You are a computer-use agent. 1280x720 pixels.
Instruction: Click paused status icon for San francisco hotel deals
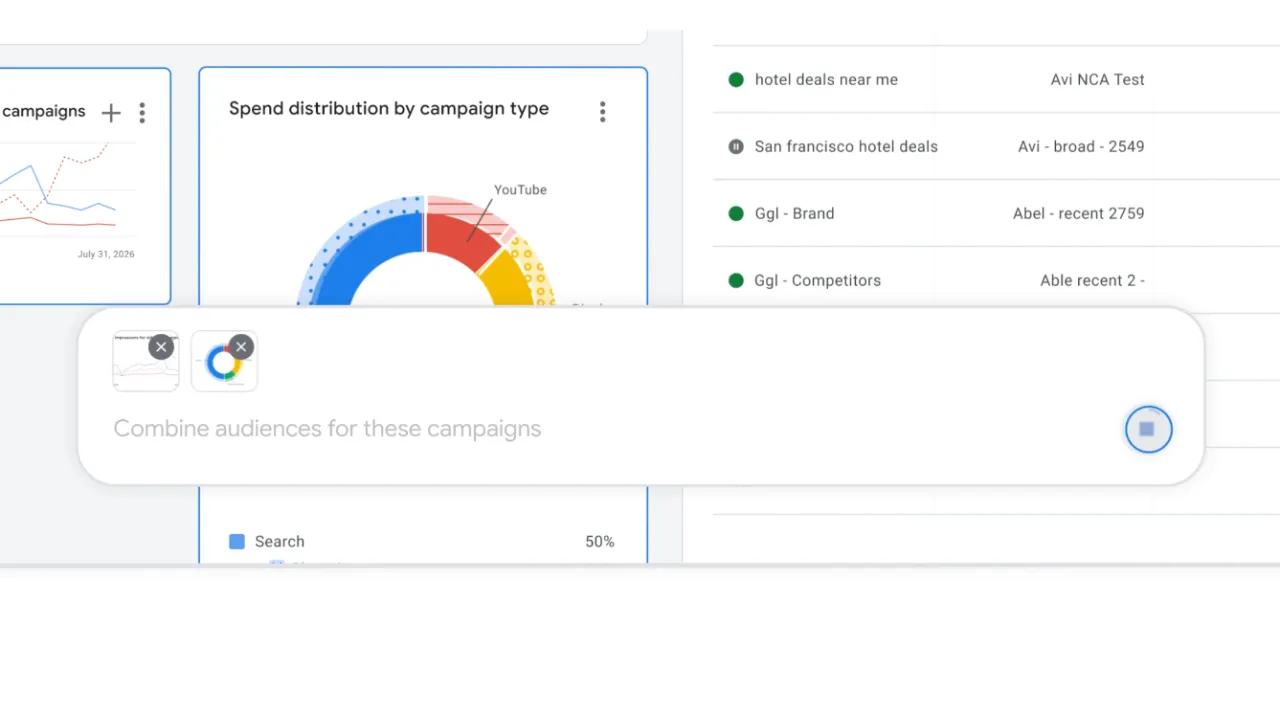tap(736, 147)
